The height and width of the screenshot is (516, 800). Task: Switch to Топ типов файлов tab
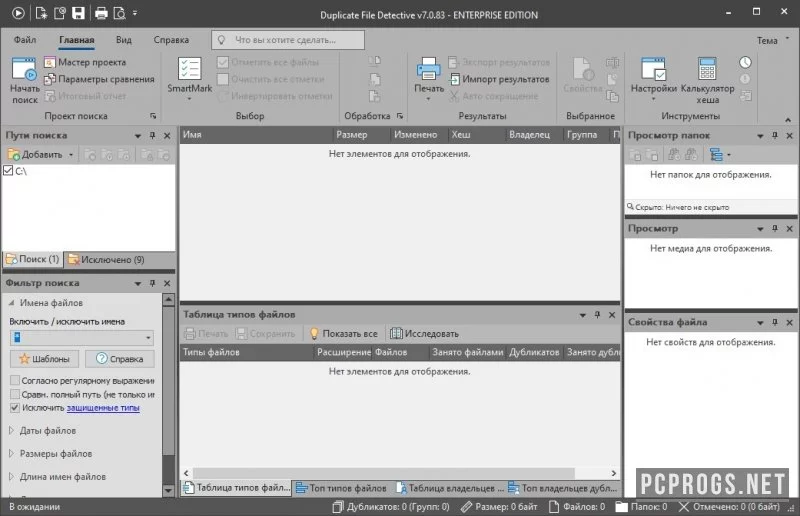pos(341,488)
